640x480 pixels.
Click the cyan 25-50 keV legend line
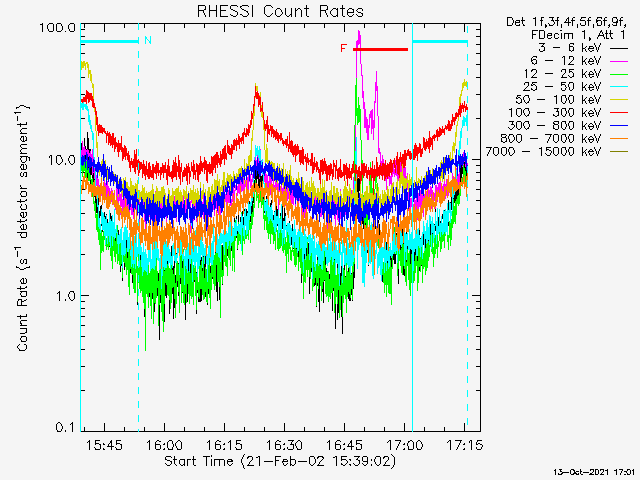[x=619, y=87]
